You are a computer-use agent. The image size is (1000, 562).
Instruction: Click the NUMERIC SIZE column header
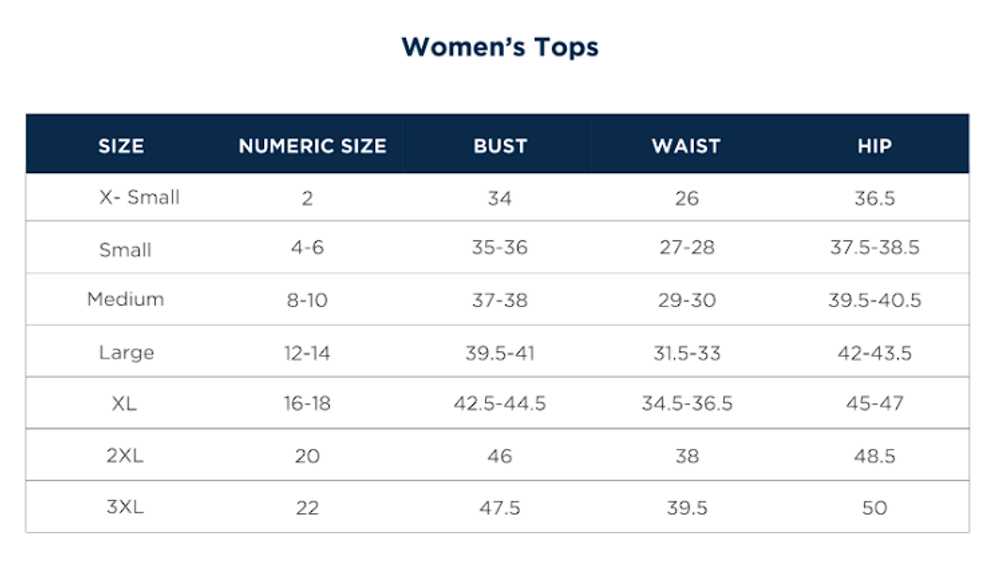pyautogui.click(x=312, y=146)
